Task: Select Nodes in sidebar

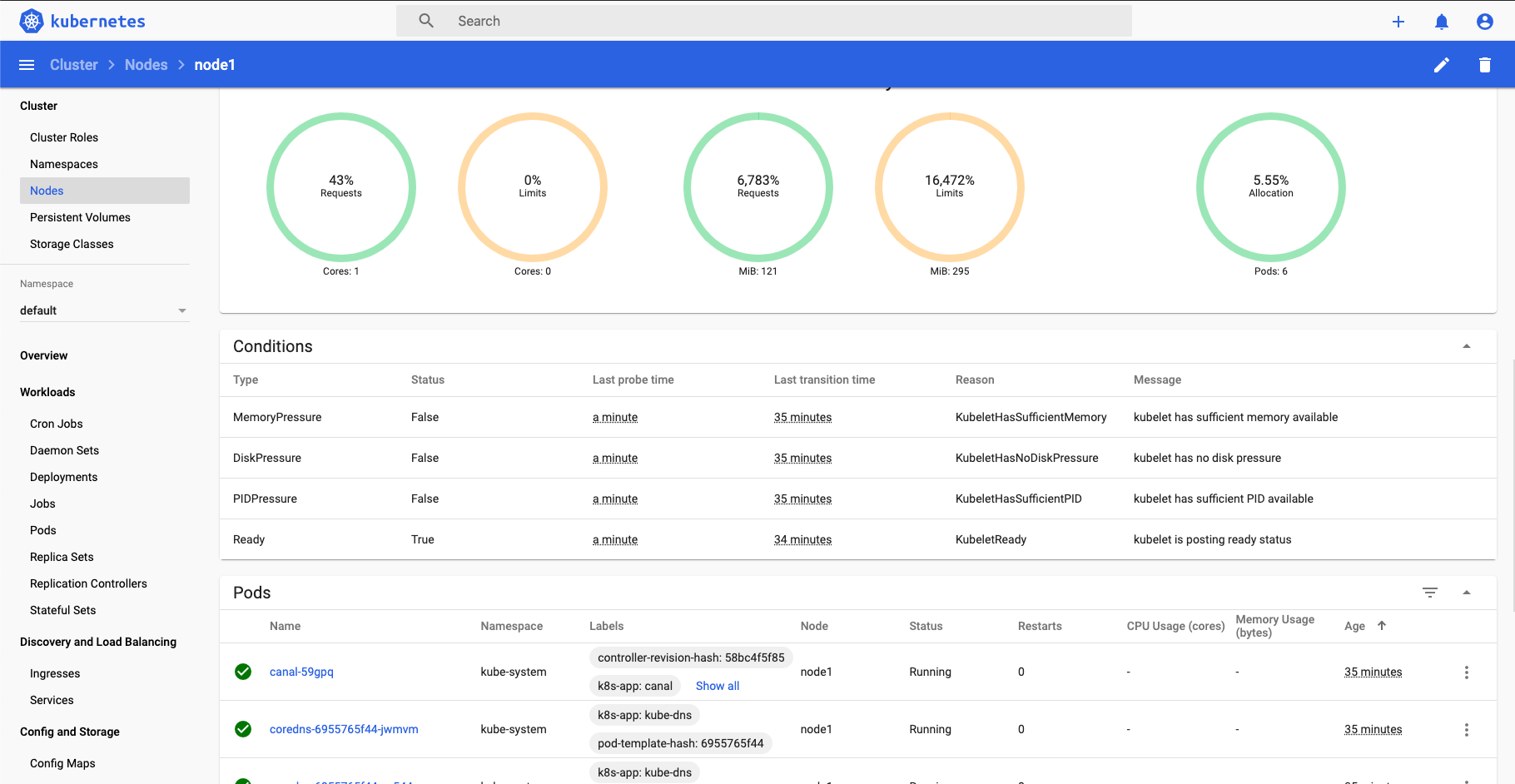Action: [105, 191]
